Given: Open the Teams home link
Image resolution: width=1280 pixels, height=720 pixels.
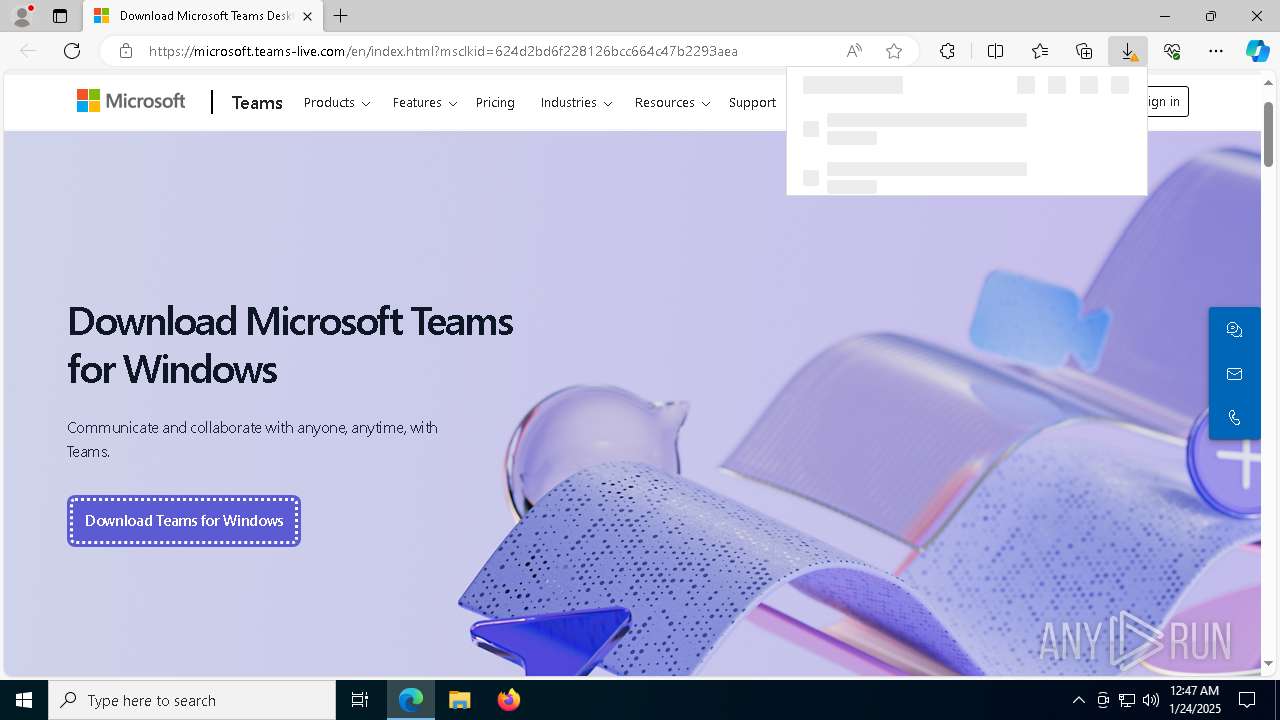Looking at the screenshot, I should tap(257, 102).
